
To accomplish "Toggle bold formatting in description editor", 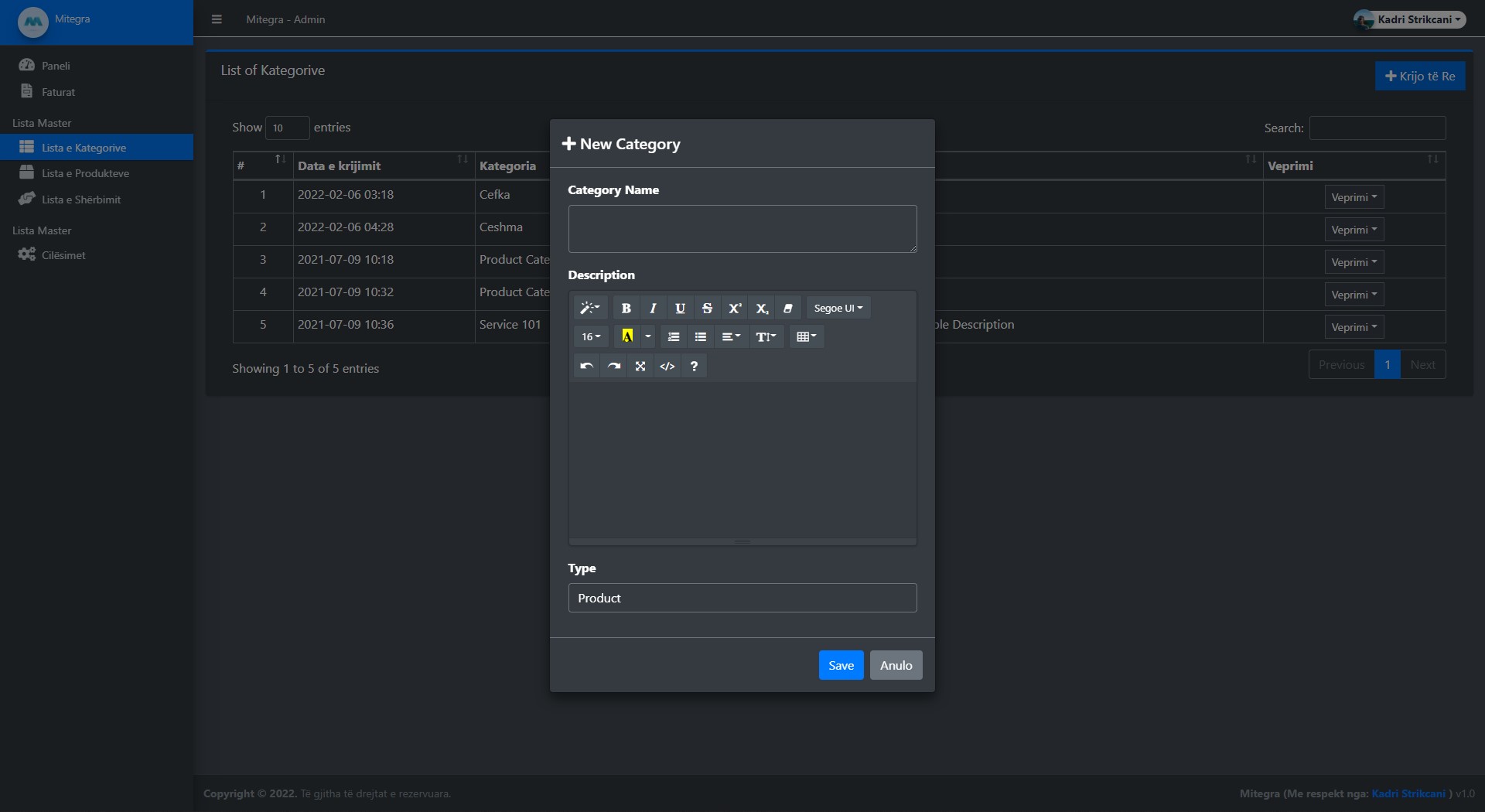I will [x=626, y=308].
